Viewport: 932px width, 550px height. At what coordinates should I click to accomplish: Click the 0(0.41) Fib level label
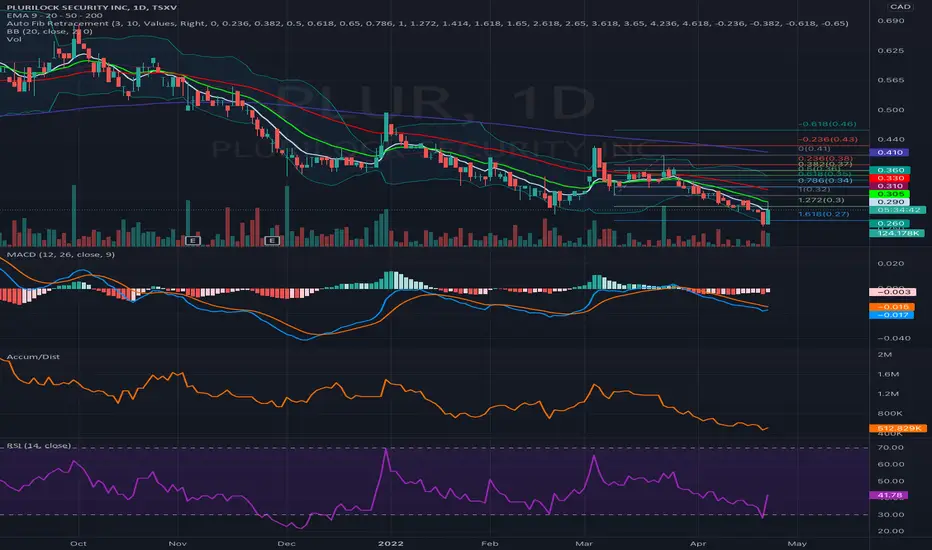click(814, 148)
